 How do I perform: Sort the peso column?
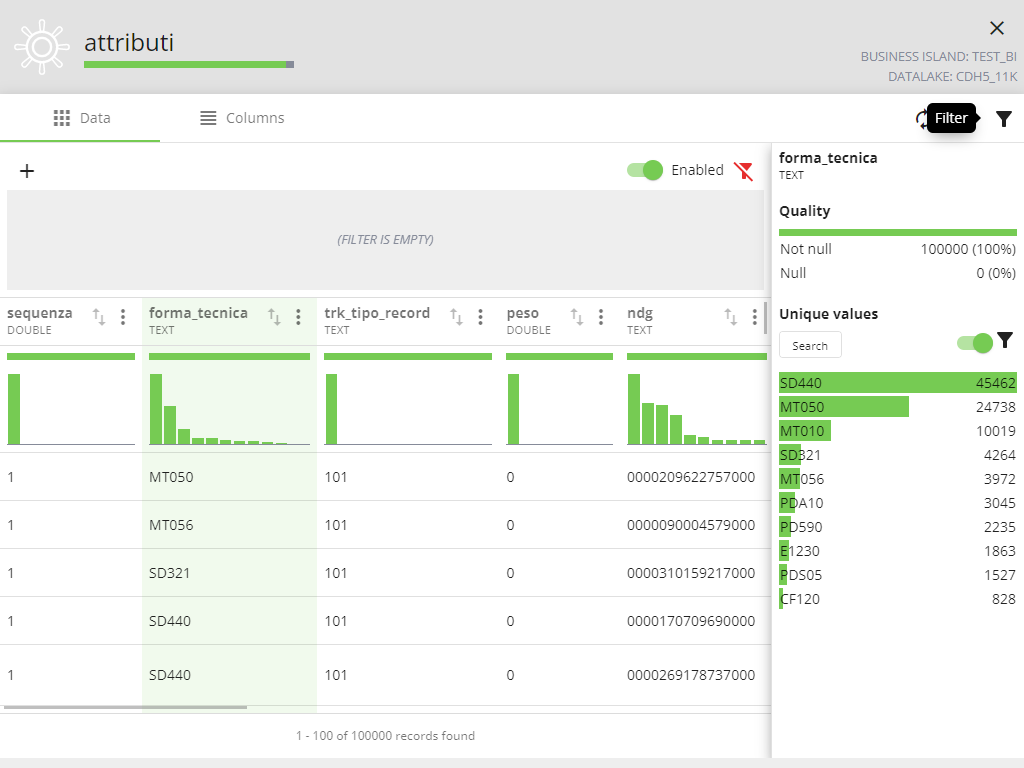pos(577,317)
